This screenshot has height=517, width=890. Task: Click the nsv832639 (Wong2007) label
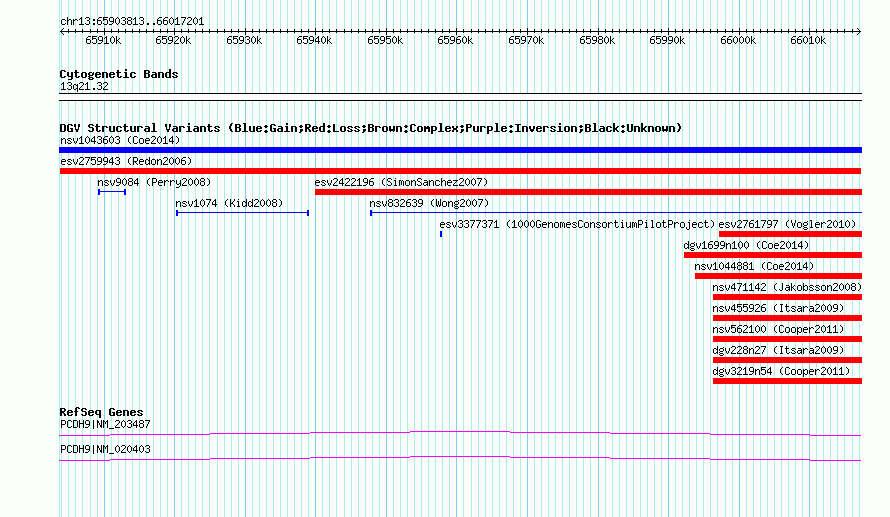(429, 203)
